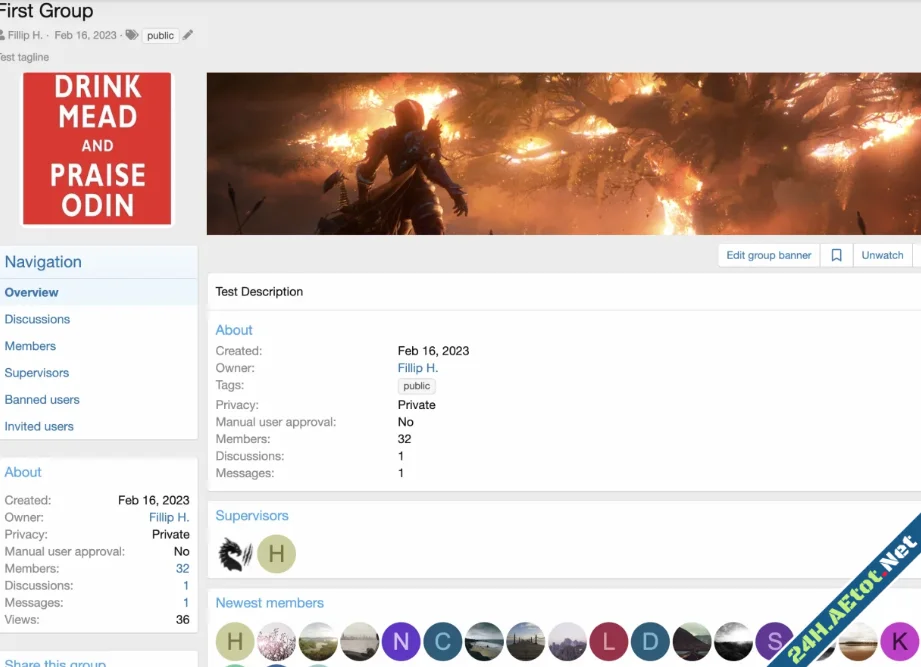Open Discussions in the Navigation panel
921x667 pixels.
37,319
